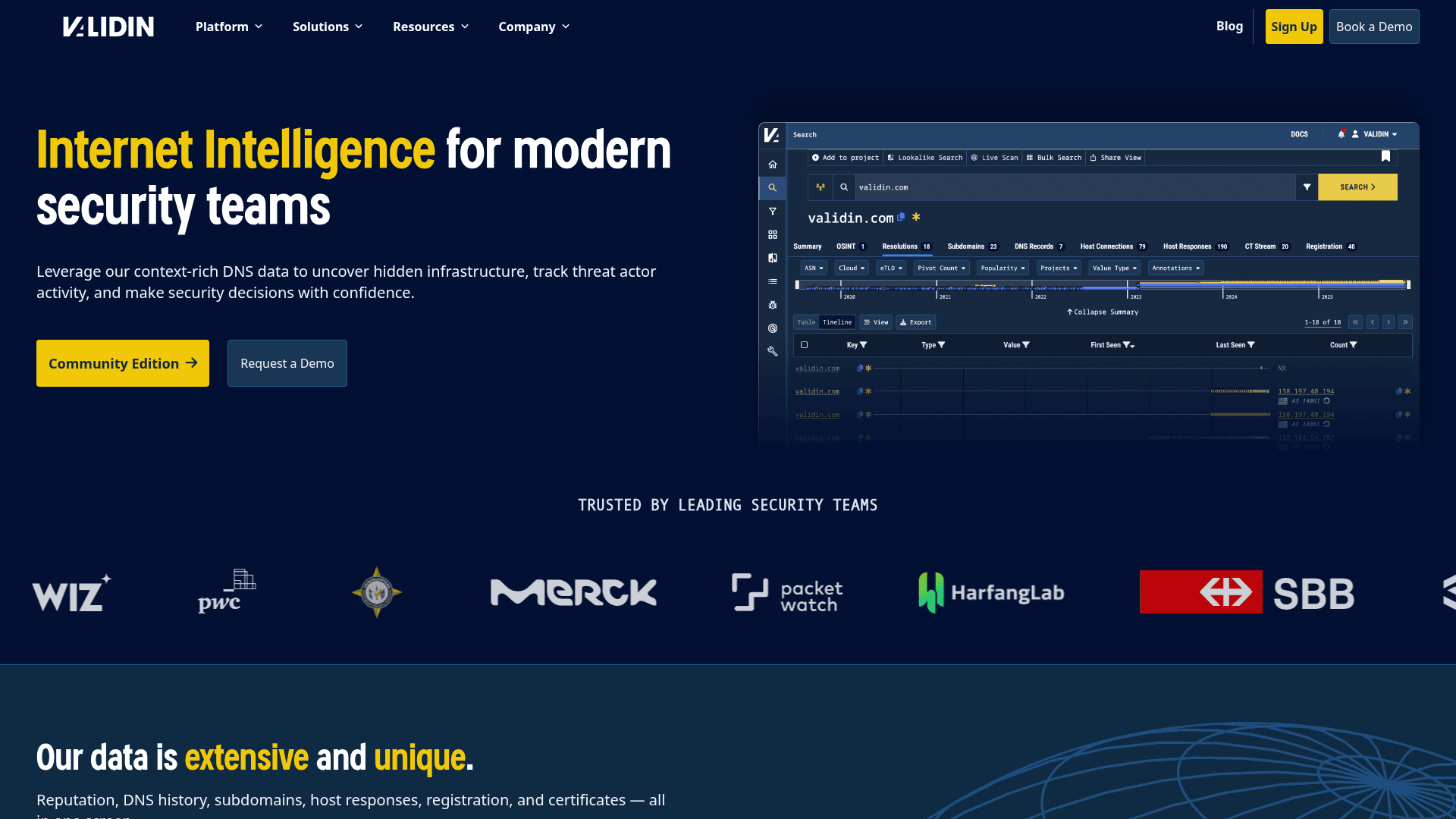Viewport: 1456px width, 819px height.
Task: Open the Host Responses tab
Action: point(1196,246)
